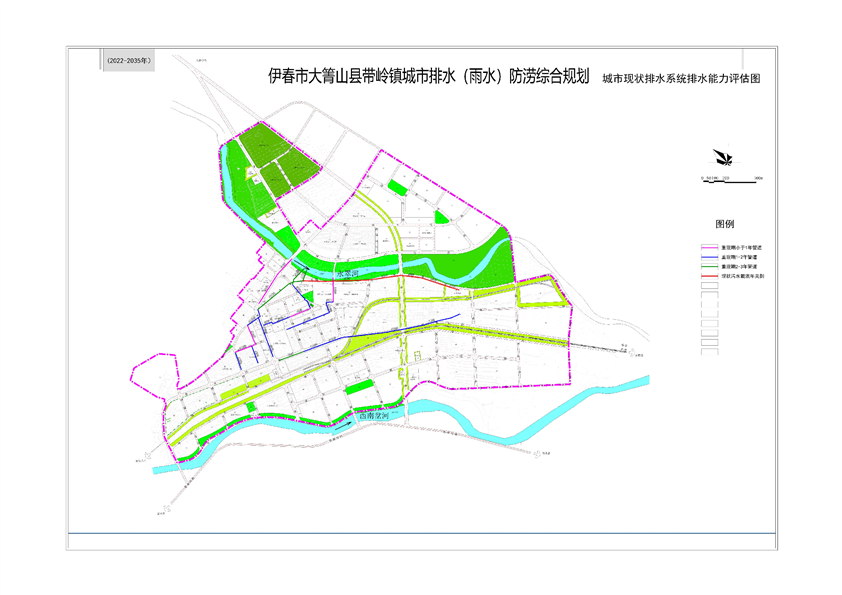The height and width of the screenshot is (595, 842).
Task: Click the subtitle 城市现状排水系统排水能力评估图
Action: 681,78
